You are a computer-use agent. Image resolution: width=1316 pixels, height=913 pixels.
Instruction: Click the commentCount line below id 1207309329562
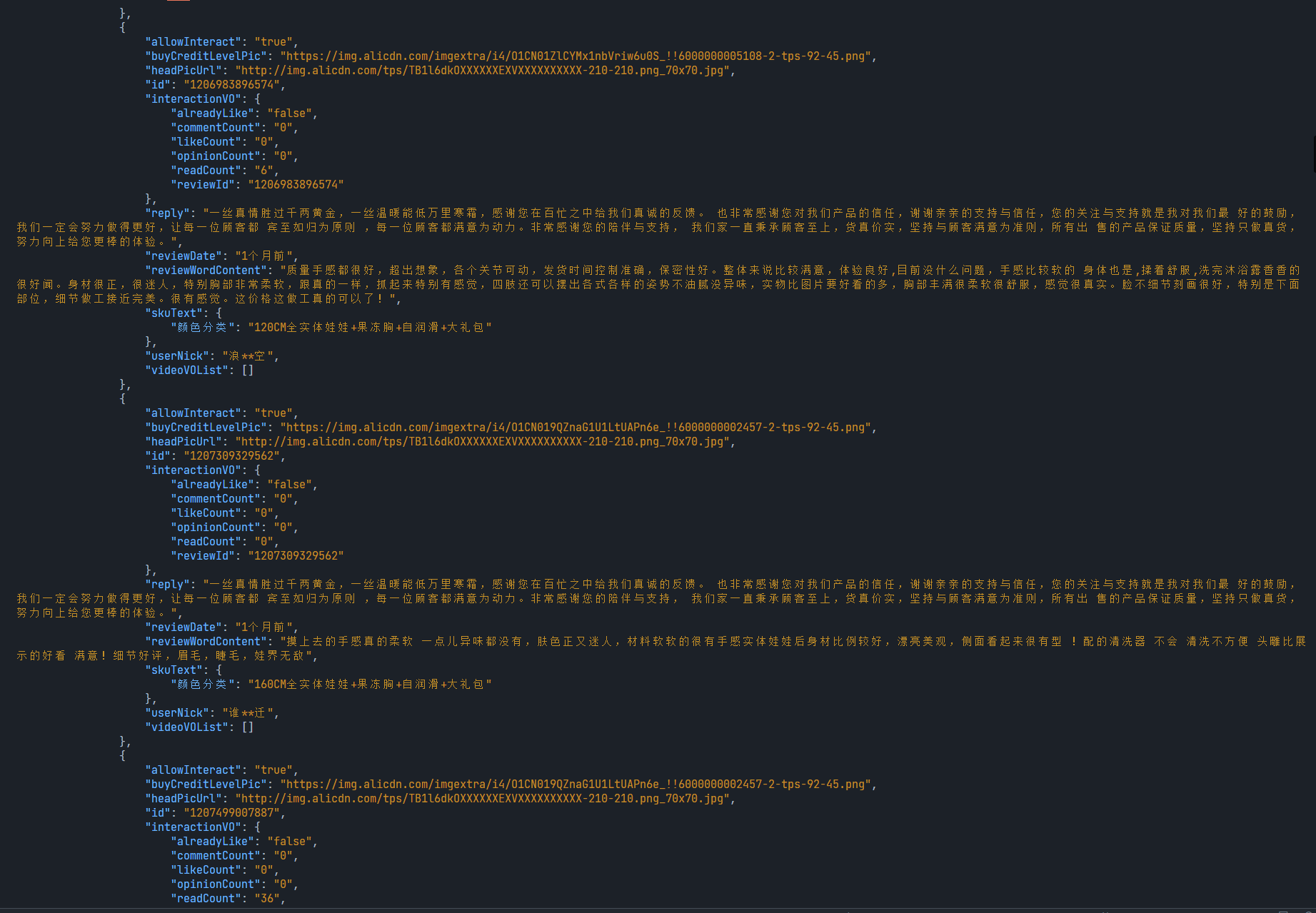tap(235, 498)
